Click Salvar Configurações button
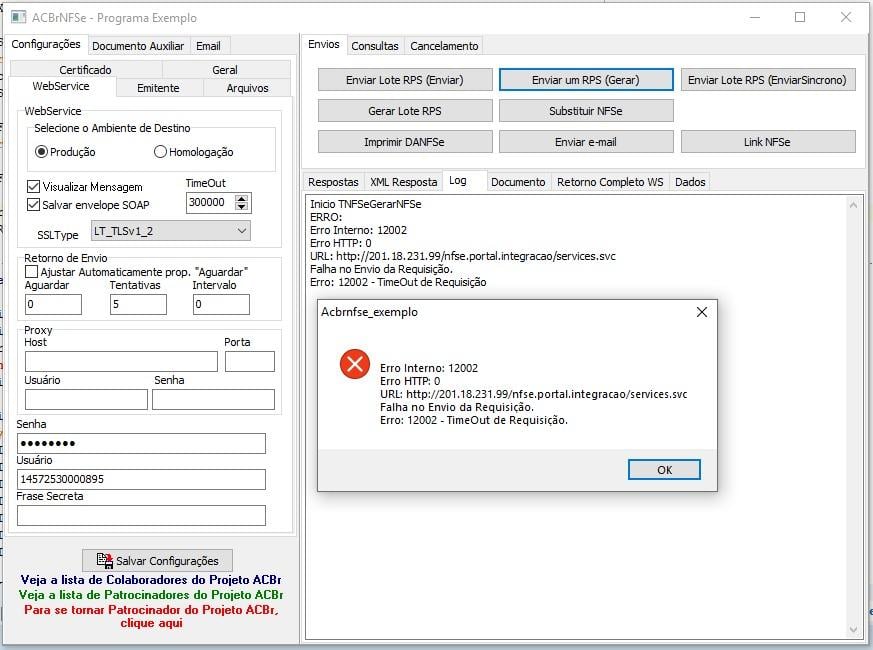This screenshot has width=873, height=650. click(157, 560)
